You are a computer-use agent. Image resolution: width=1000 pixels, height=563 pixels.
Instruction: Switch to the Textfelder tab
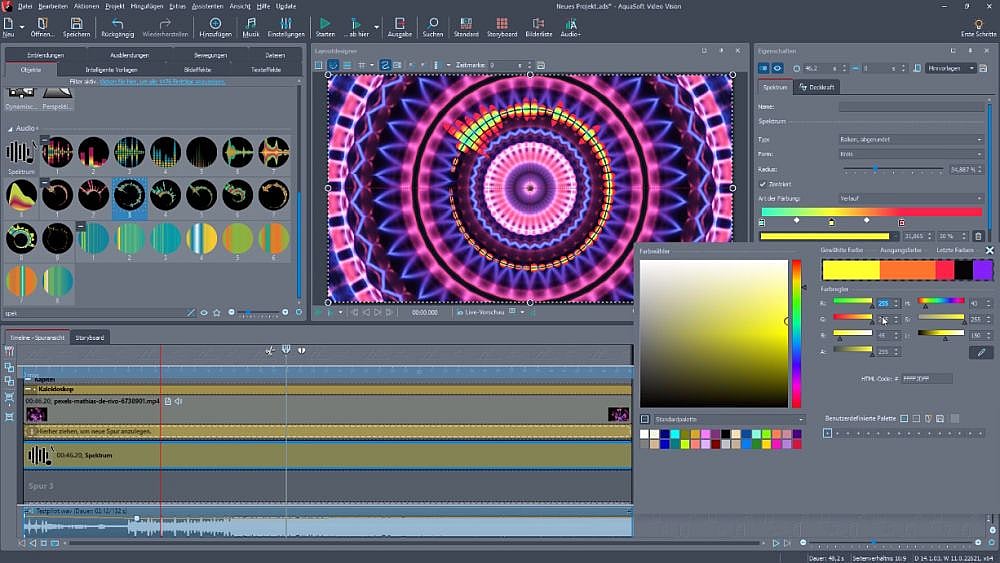[x=266, y=70]
